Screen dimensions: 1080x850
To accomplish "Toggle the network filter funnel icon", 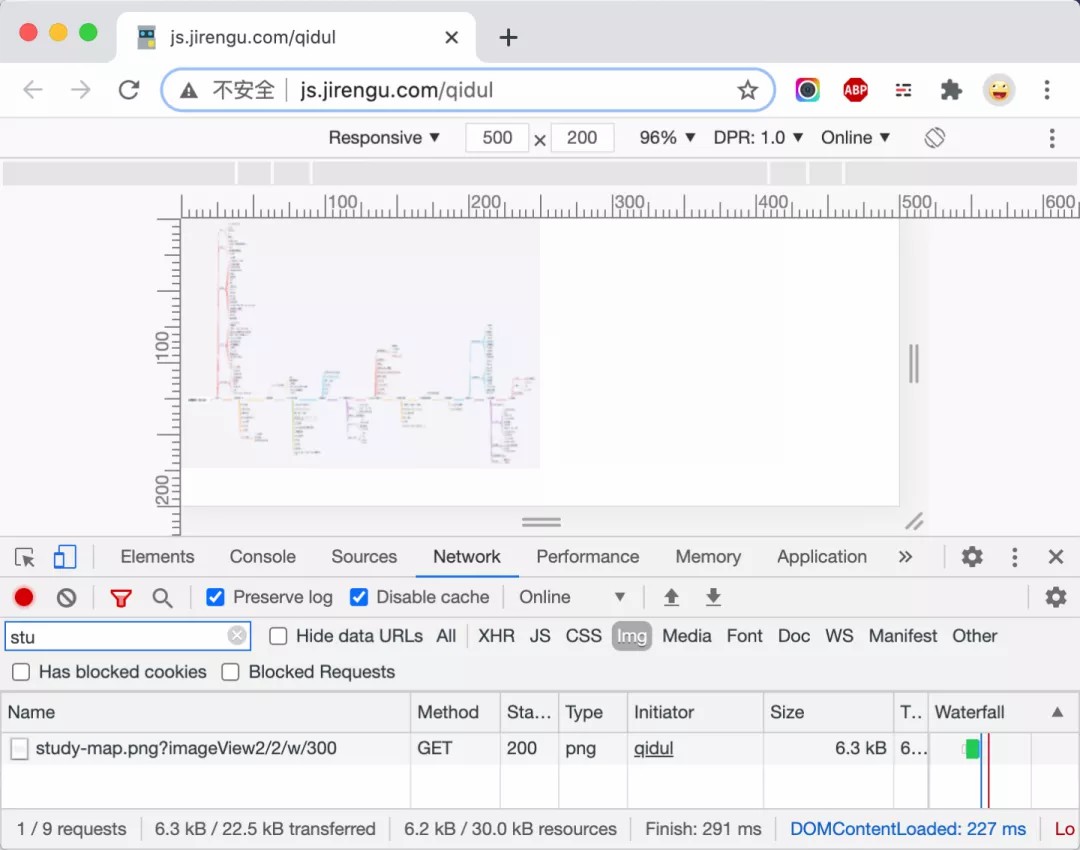I will click(121, 597).
